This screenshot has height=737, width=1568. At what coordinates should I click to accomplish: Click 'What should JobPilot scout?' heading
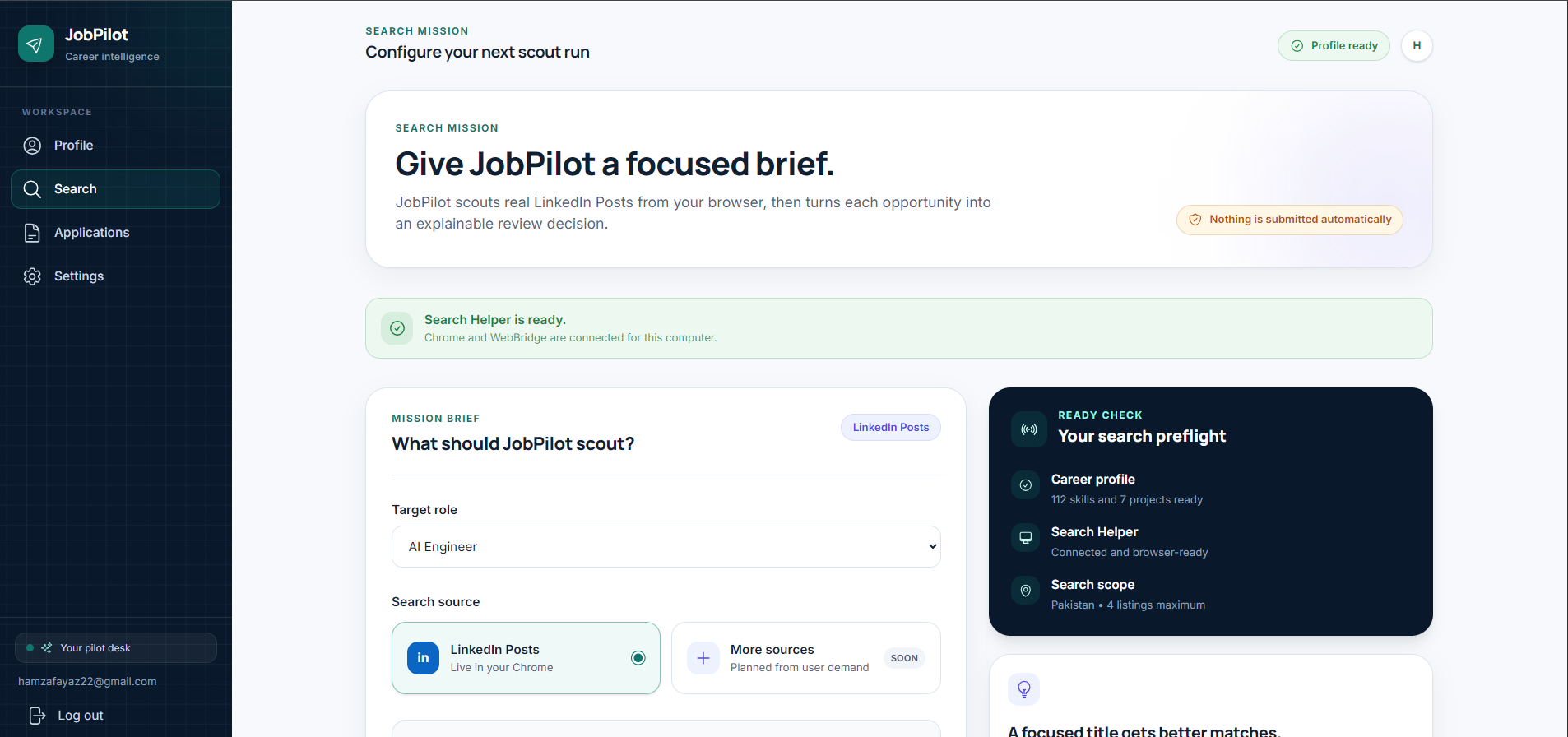(513, 444)
